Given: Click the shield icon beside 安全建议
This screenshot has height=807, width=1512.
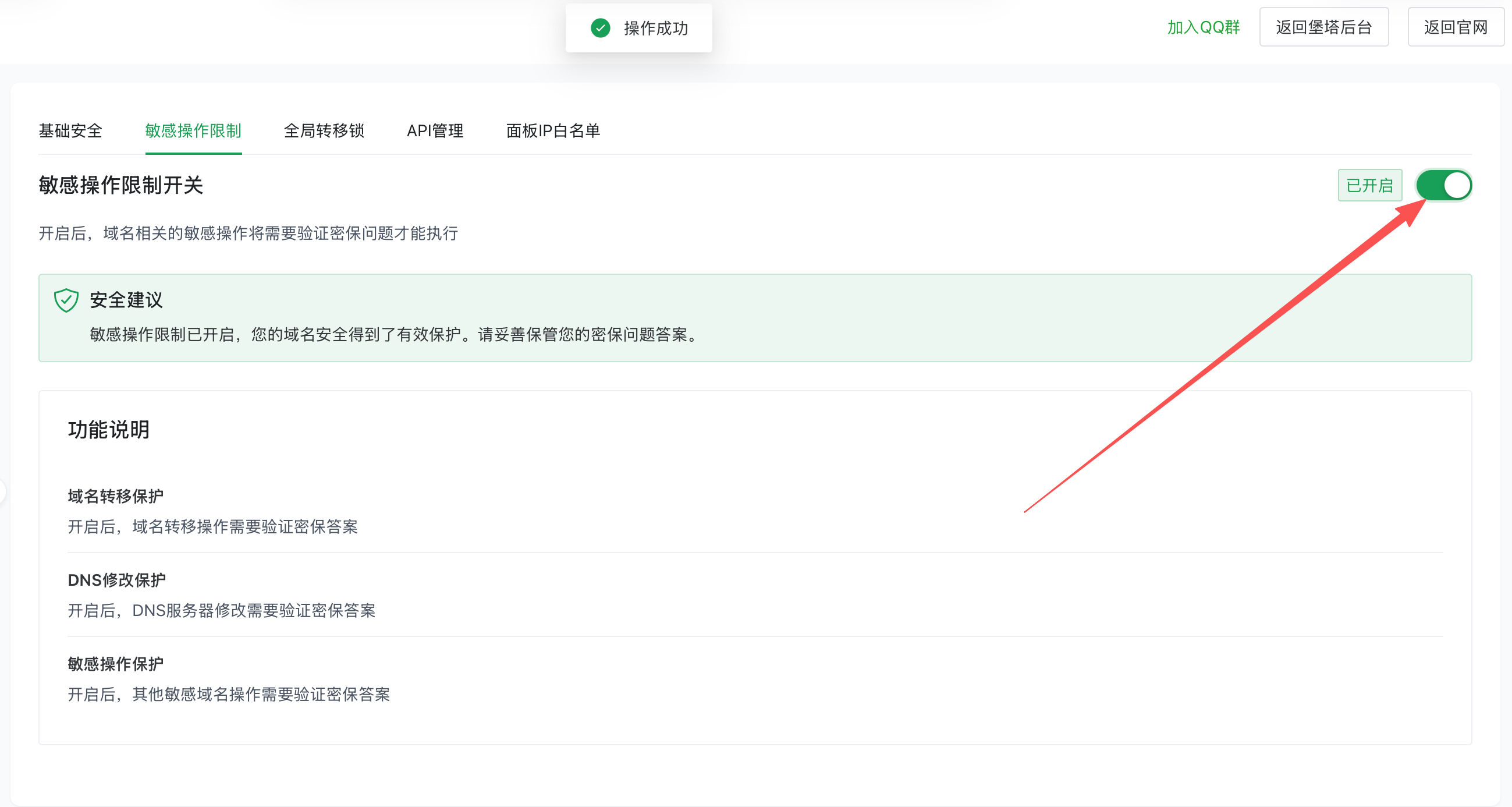Looking at the screenshot, I should click(x=66, y=300).
